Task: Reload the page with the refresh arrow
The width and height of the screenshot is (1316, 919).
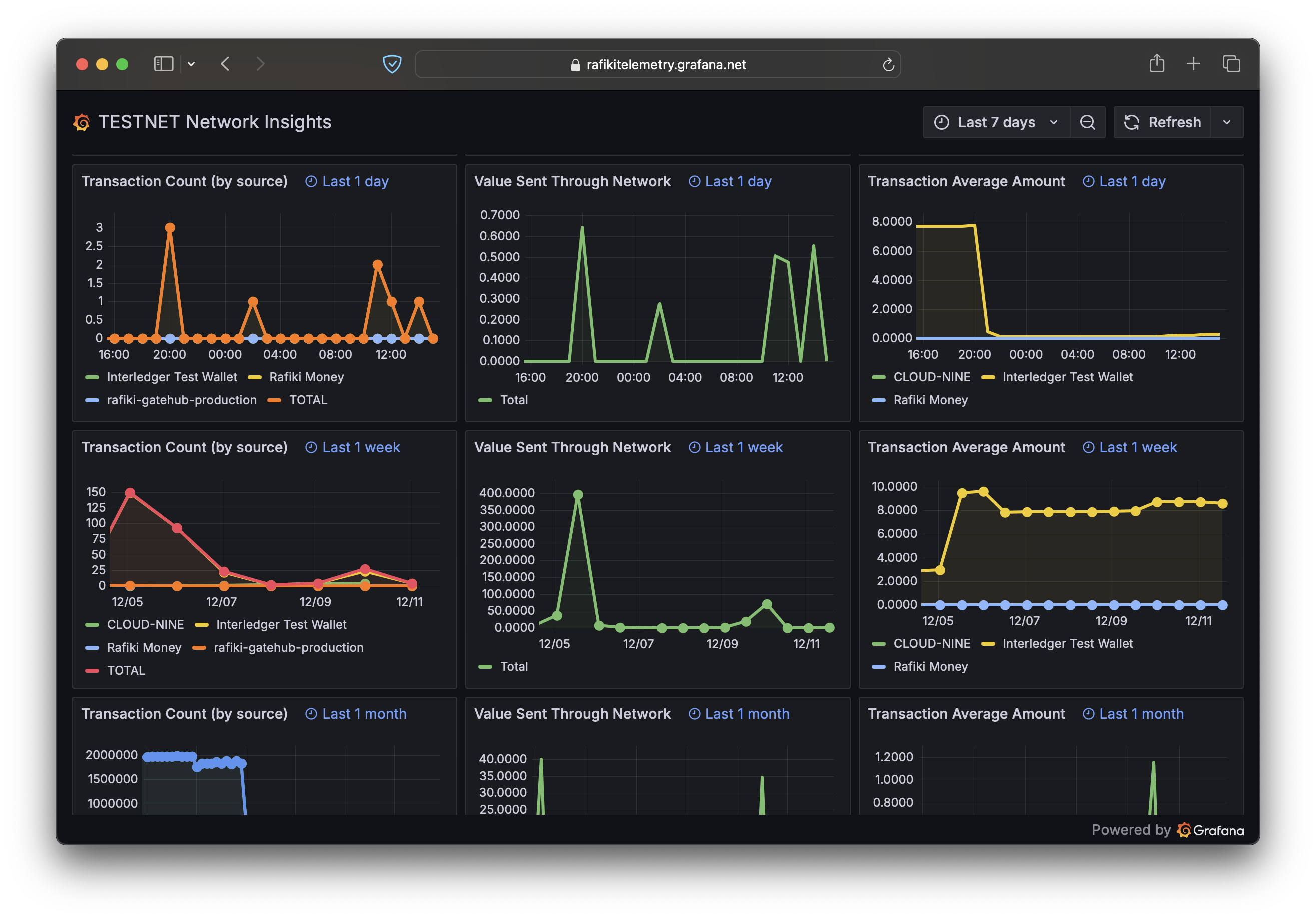Action: click(888, 64)
